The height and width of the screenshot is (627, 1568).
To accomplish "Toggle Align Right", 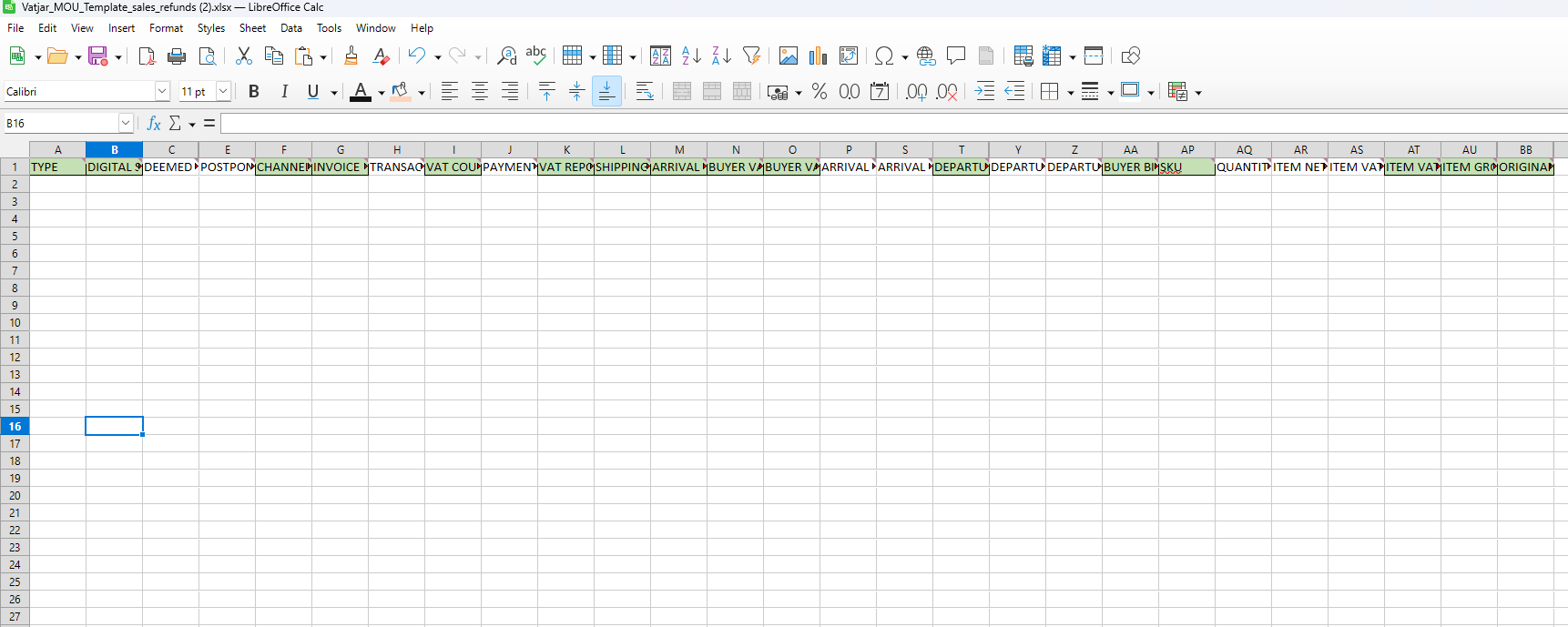I will coord(510,91).
